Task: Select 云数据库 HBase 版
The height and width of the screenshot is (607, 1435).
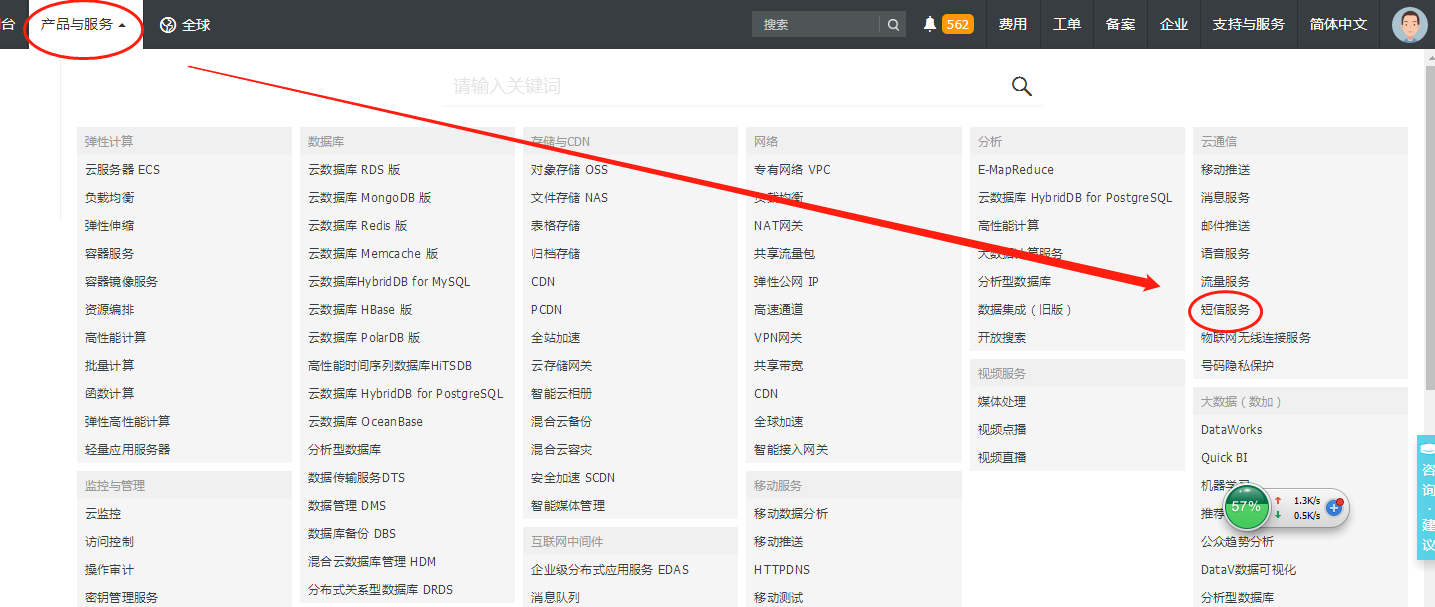Action: [360, 310]
